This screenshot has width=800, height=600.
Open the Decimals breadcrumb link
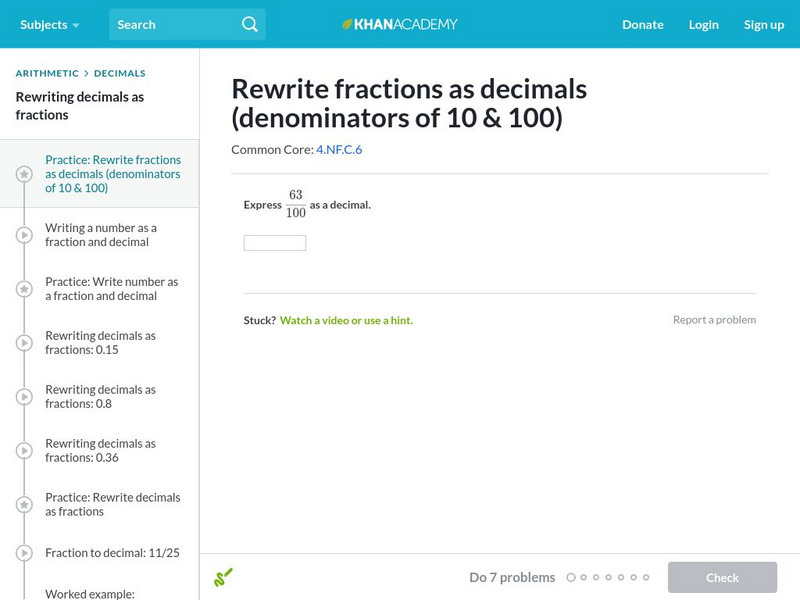[120, 73]
